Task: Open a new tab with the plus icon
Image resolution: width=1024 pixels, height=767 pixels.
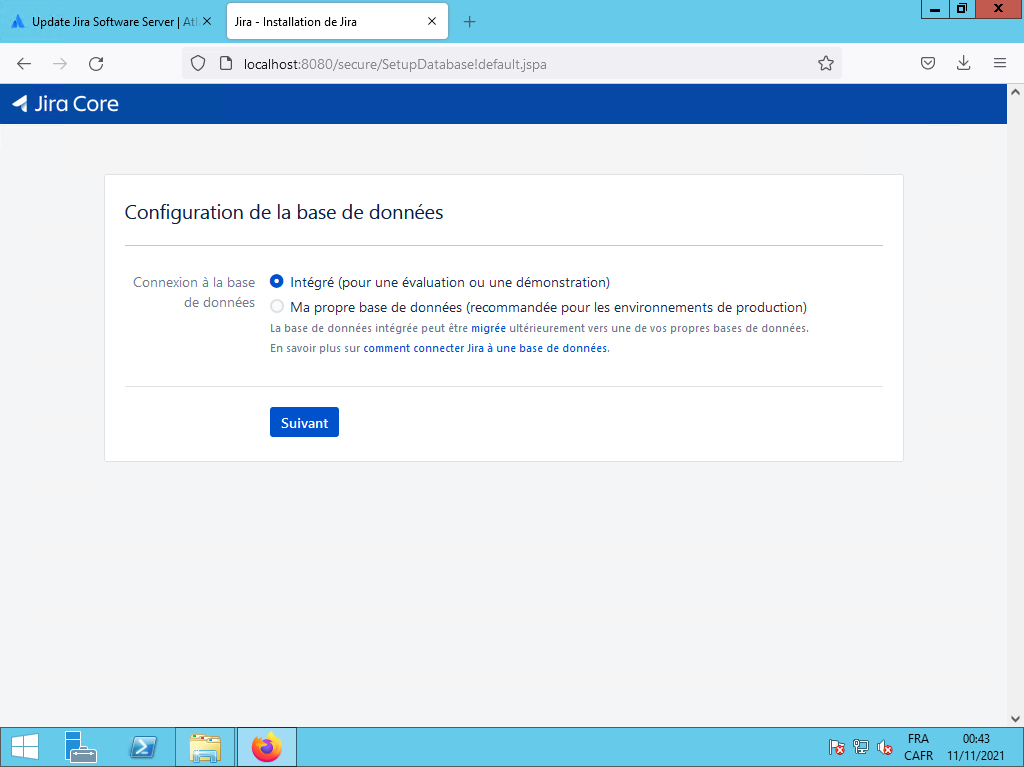Action: (469, 22)
